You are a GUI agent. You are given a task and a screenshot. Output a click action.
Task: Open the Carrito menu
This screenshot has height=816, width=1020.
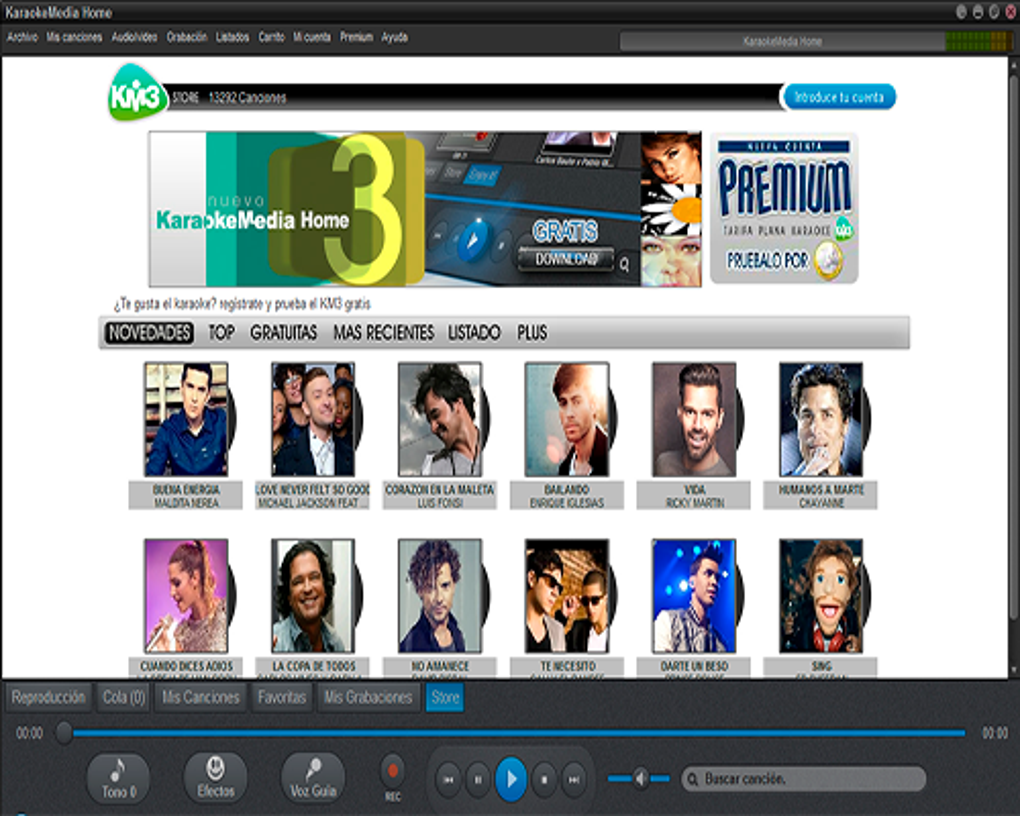coord(271,37)
